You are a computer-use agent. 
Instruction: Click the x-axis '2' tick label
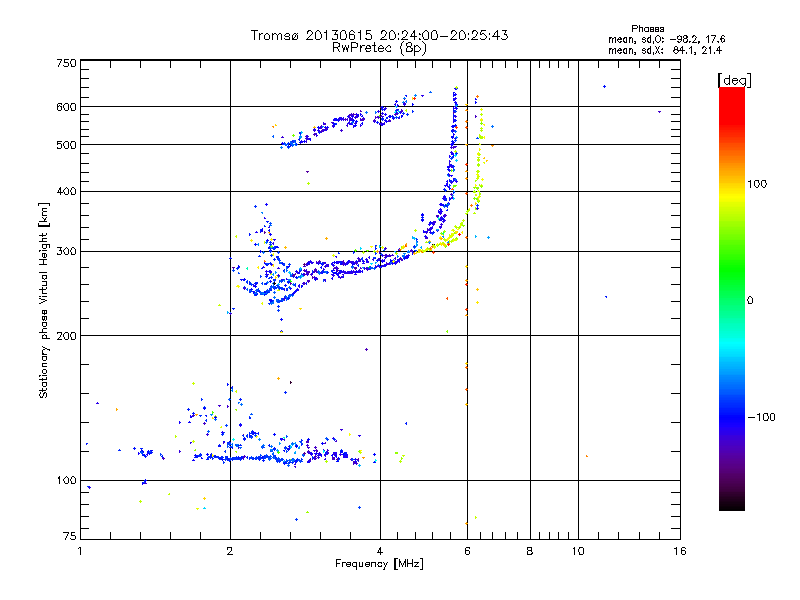click(230, 551)
